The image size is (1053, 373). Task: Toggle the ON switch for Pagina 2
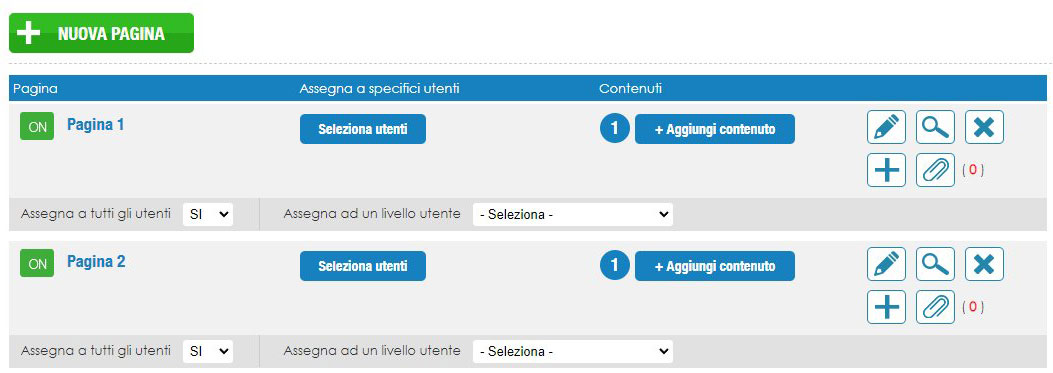click(38, 264)
